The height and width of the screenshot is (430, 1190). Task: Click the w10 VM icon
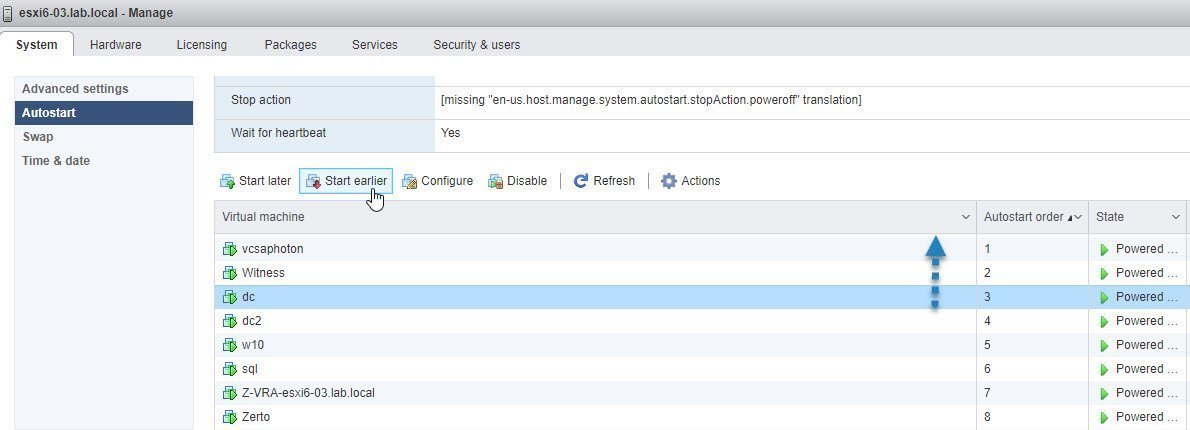click(x=230, y=345)
